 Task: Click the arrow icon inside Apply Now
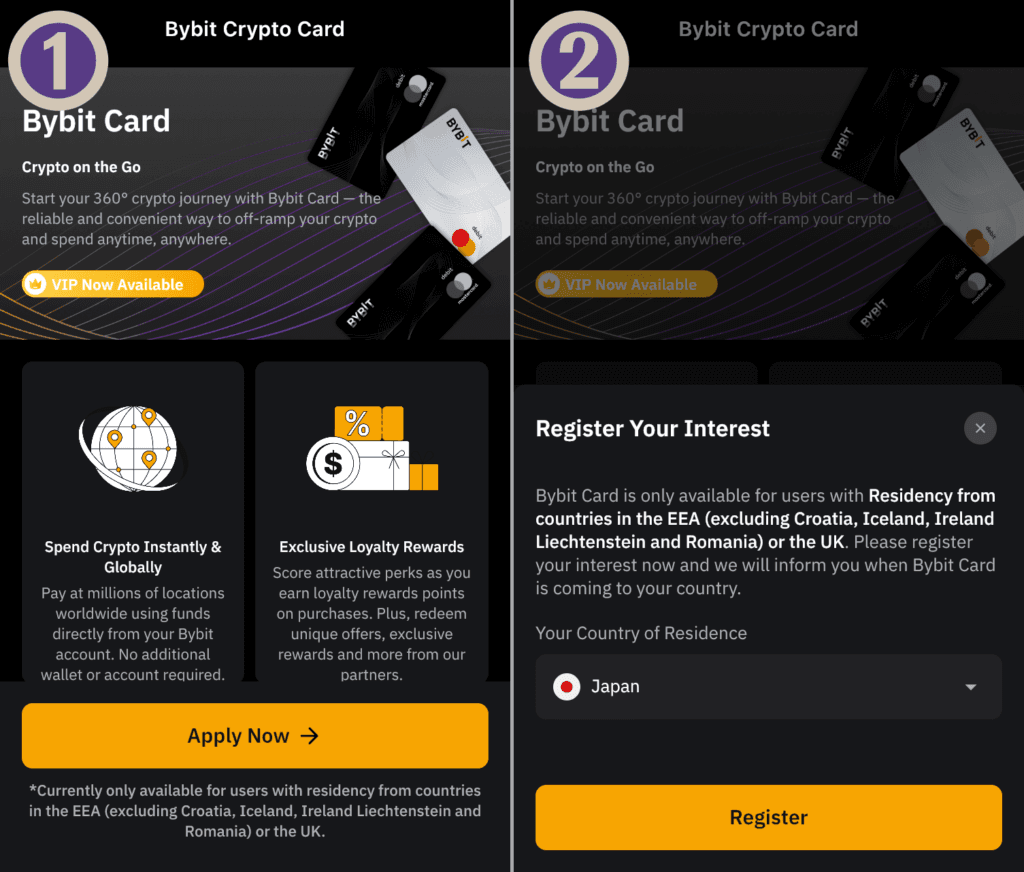coord(310,736)
